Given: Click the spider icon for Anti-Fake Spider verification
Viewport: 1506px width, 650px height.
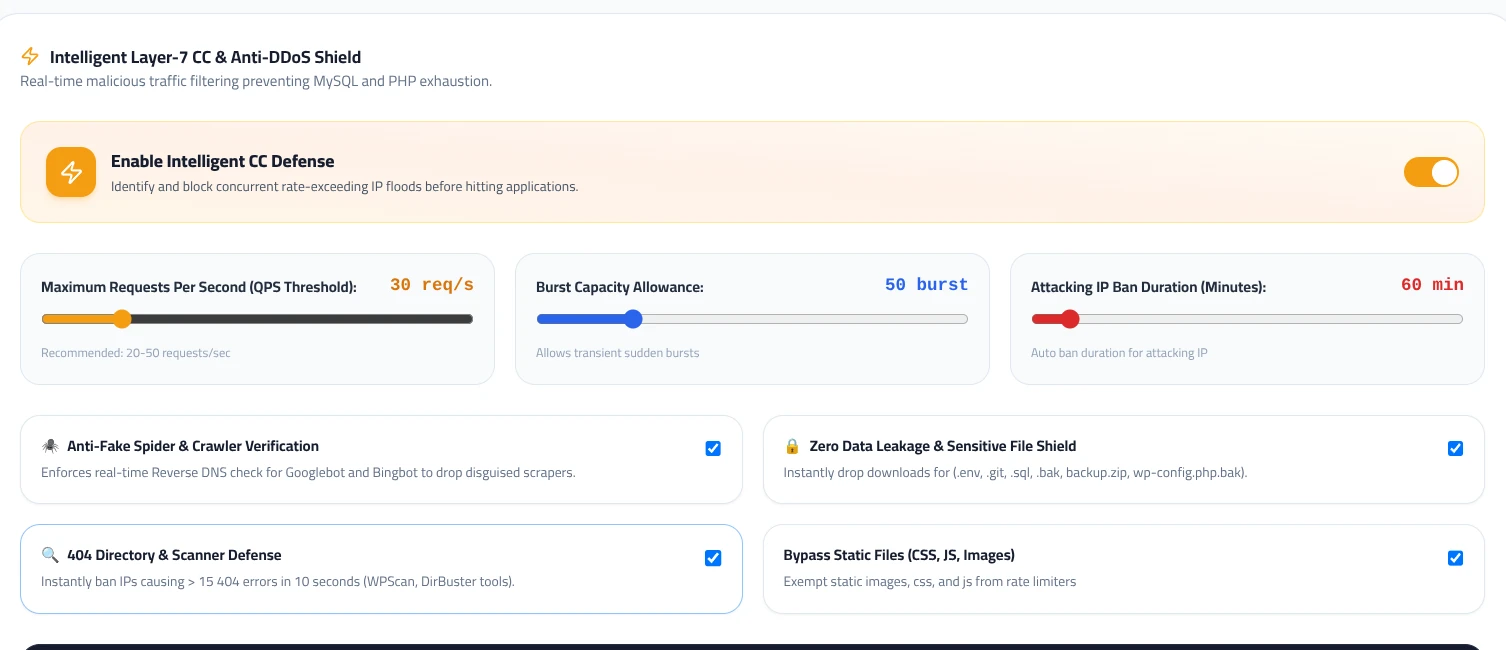Looking at the screenshot, I should (50, 446).
